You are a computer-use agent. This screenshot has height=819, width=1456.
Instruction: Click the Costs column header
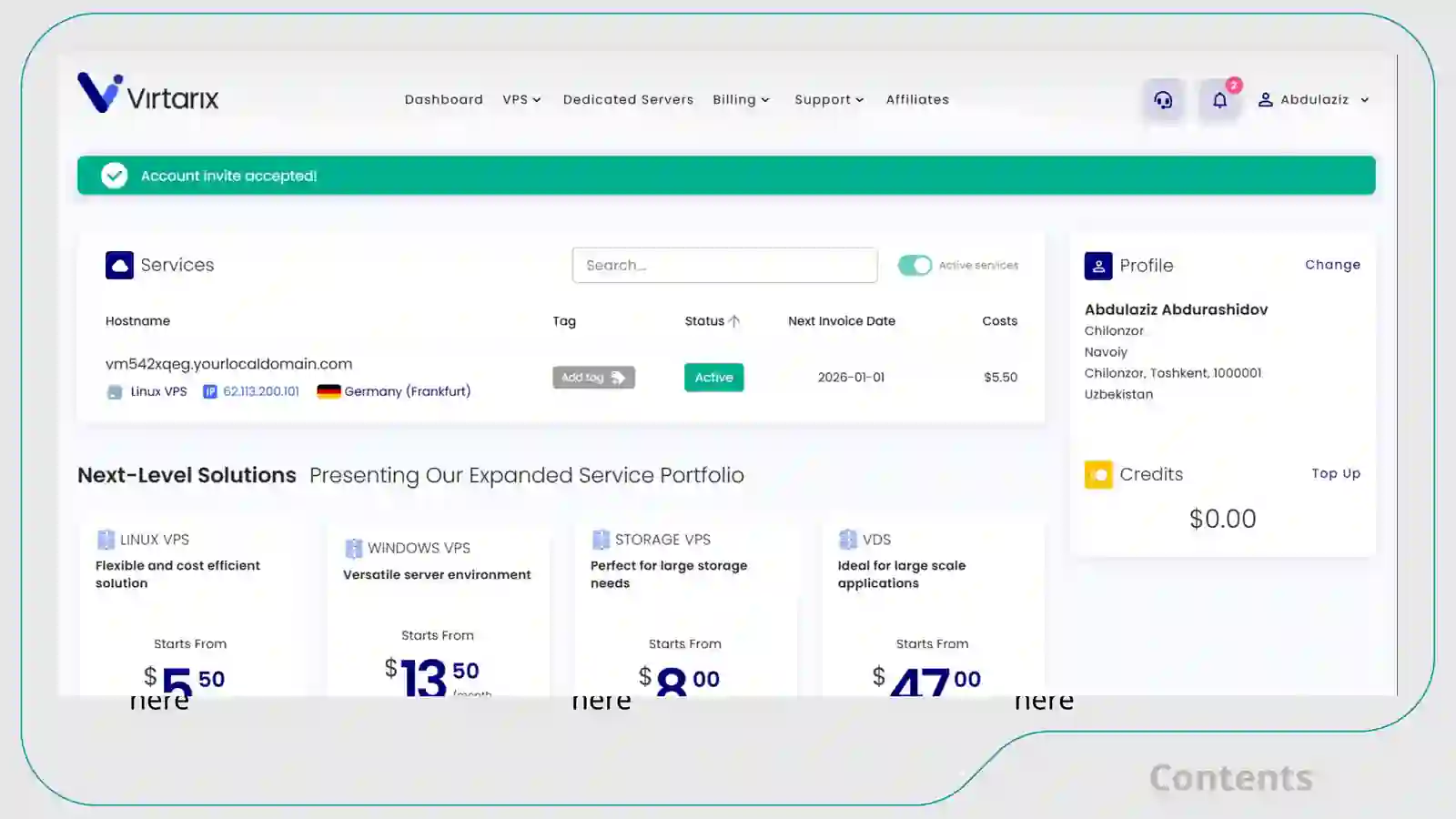(999, 321)
